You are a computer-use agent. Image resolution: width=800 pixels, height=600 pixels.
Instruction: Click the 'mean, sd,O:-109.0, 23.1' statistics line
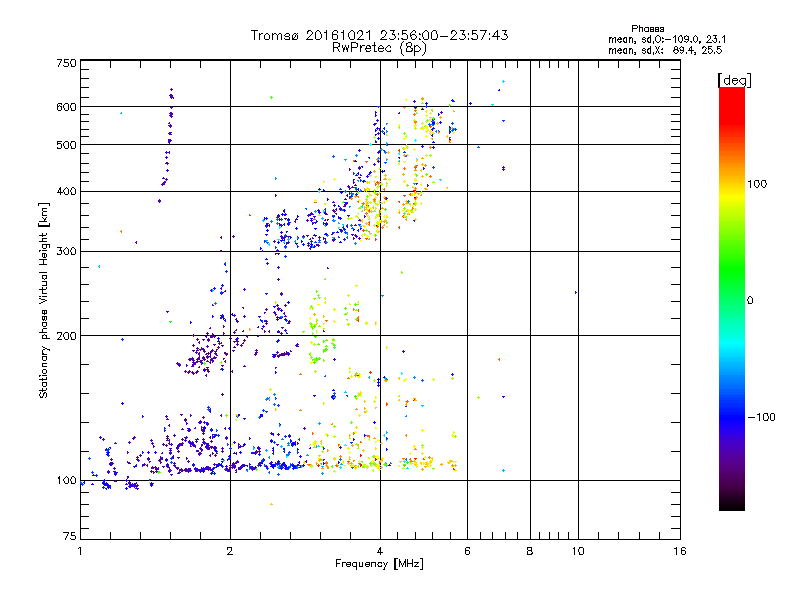click(x=667, y=39)
